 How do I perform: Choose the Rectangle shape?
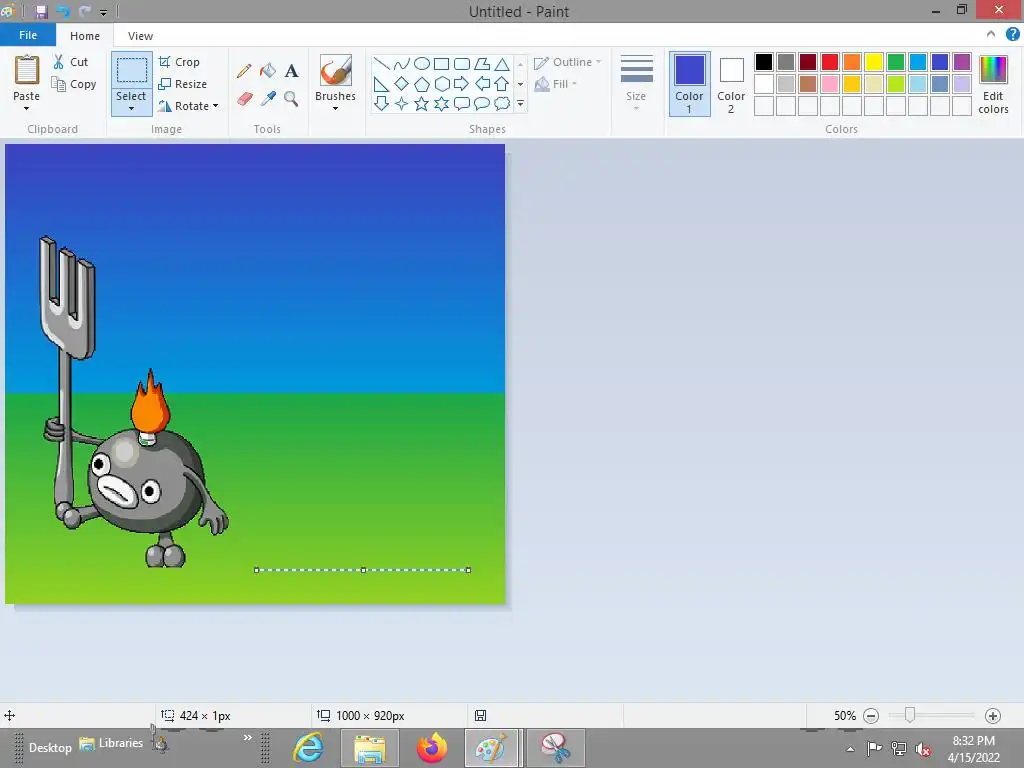[x=441, y=64]
